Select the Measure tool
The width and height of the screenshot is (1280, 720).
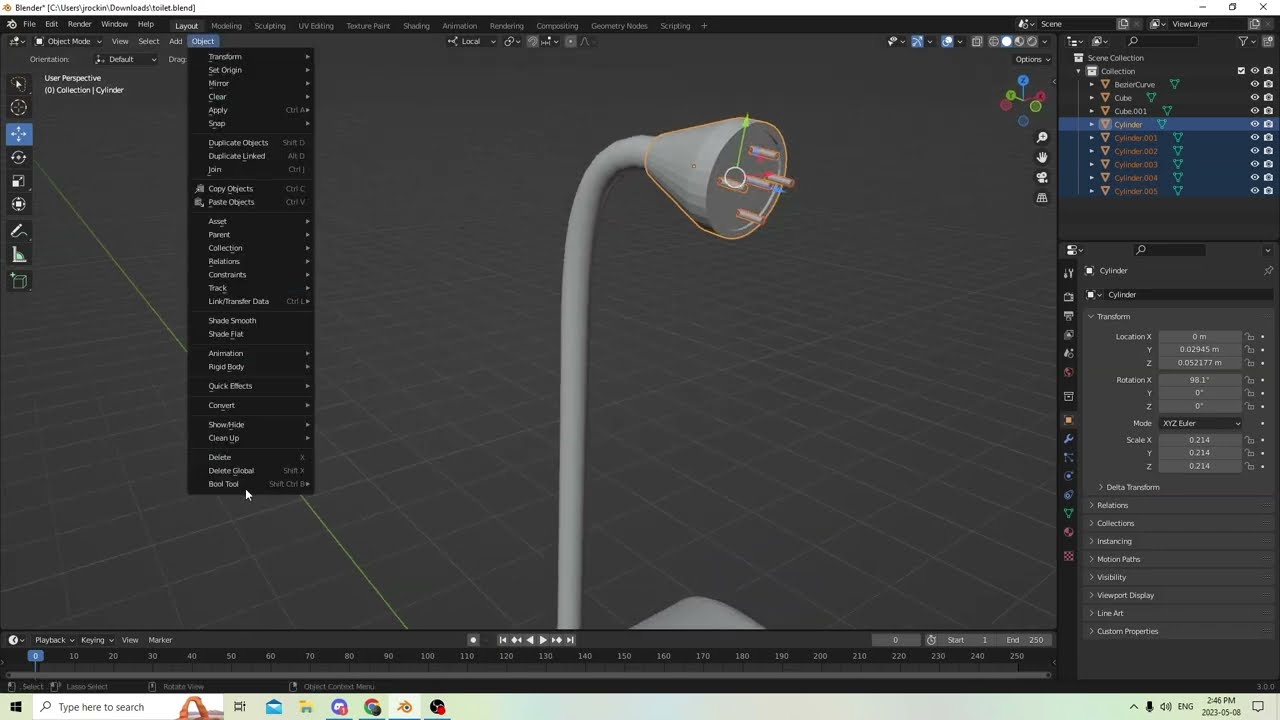point(19,255)
